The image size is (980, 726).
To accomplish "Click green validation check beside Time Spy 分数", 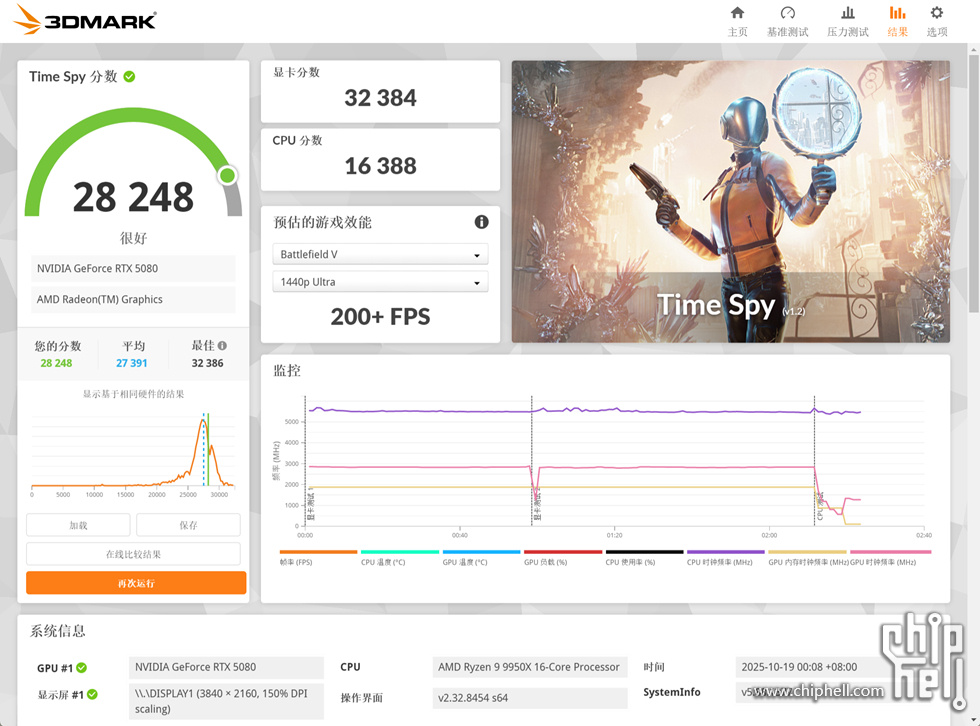I will tap(129, 77).
